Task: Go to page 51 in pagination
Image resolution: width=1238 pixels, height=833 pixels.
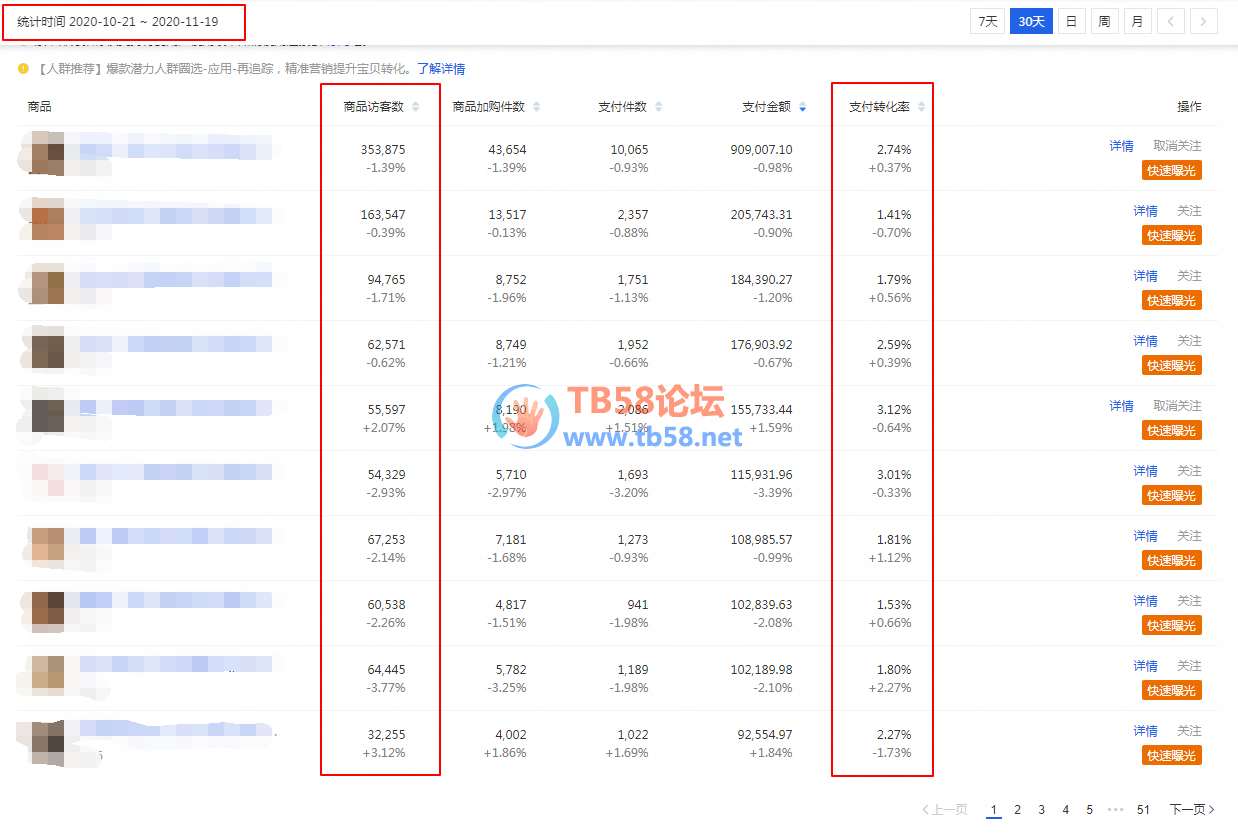Action: (1143, 810)
